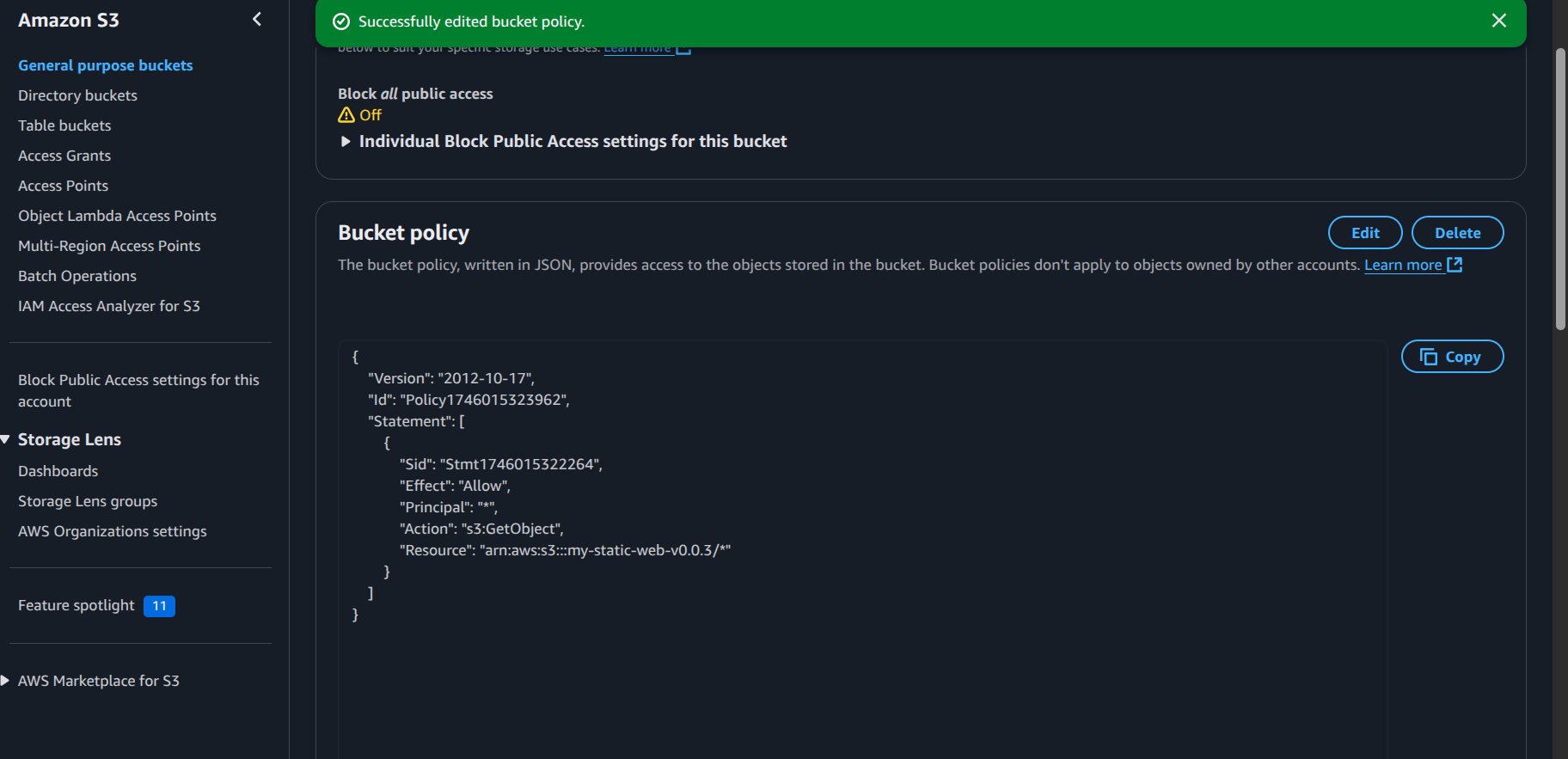Open Table buckets page
This screenshot has width=1568, height=759.
(x=64, y=125)
